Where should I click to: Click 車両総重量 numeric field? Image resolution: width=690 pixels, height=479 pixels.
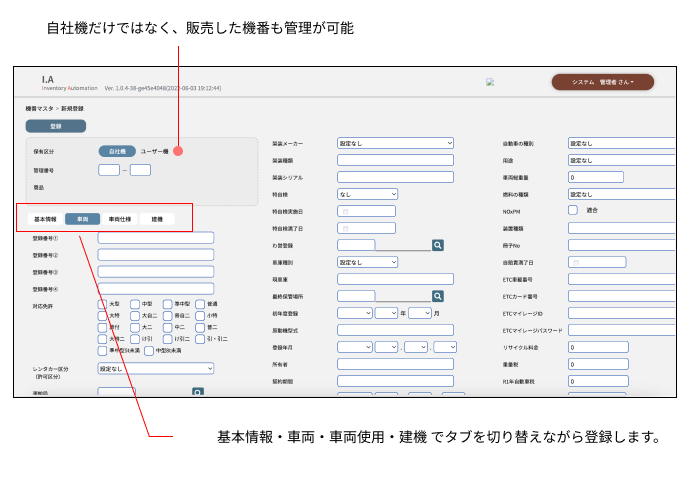point(596,177)
